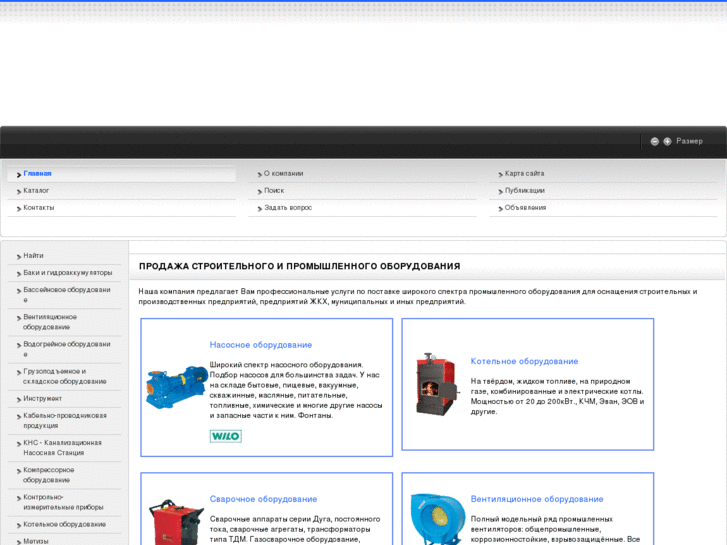Click the Продажа строительного и промышленного оборудования heading
The height and width of the screenshot is (545, 727).
[300, 266]
